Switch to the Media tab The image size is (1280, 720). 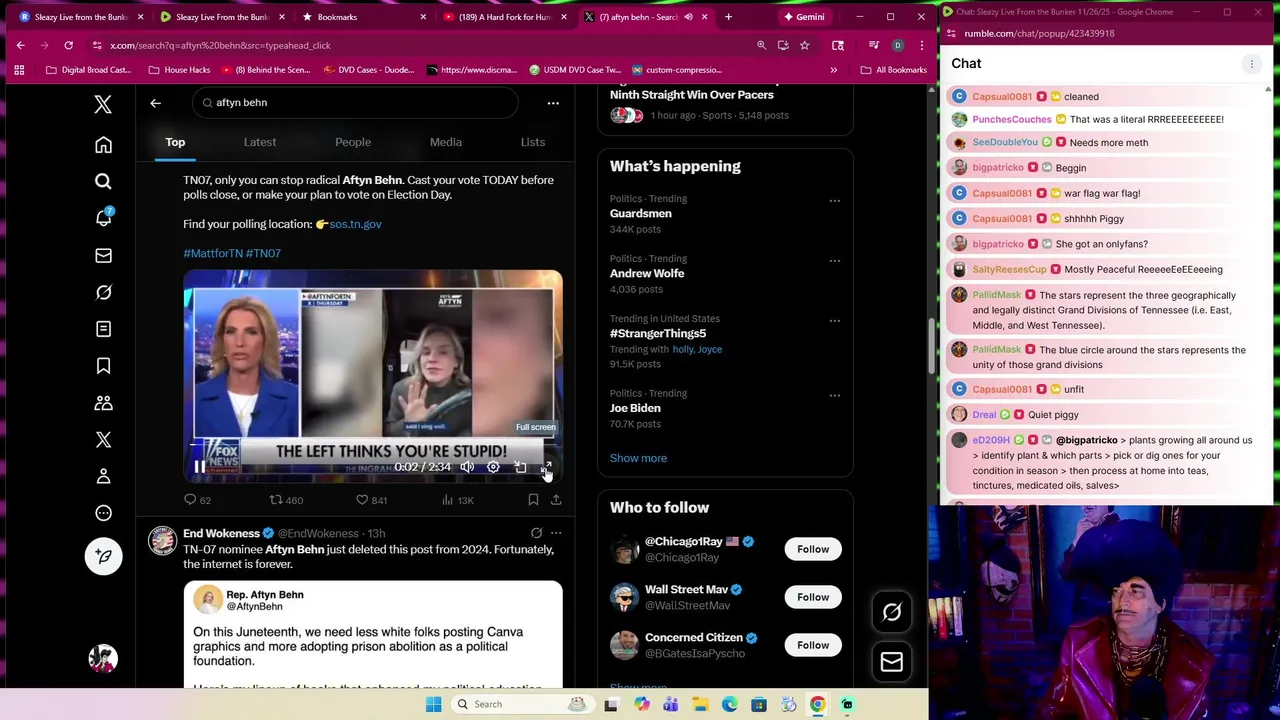pyautogui.click(x=446, y=142)
